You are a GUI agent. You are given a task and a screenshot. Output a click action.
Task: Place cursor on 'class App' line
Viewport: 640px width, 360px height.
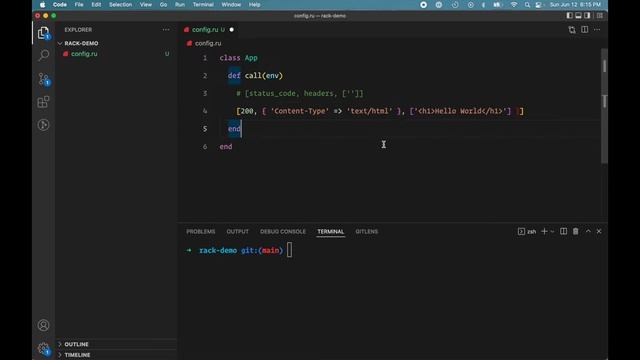click(x=238, y=58)
